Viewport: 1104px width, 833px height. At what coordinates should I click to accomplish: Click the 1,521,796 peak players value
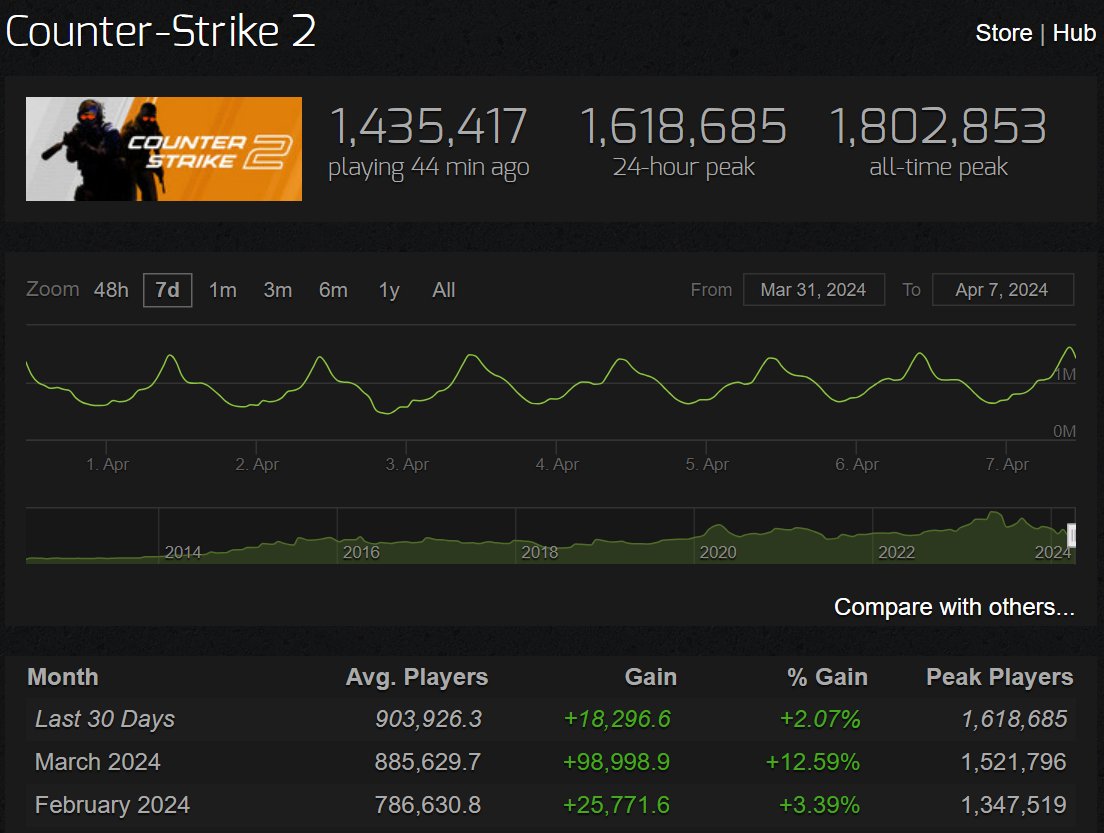tap(1014, 762)
